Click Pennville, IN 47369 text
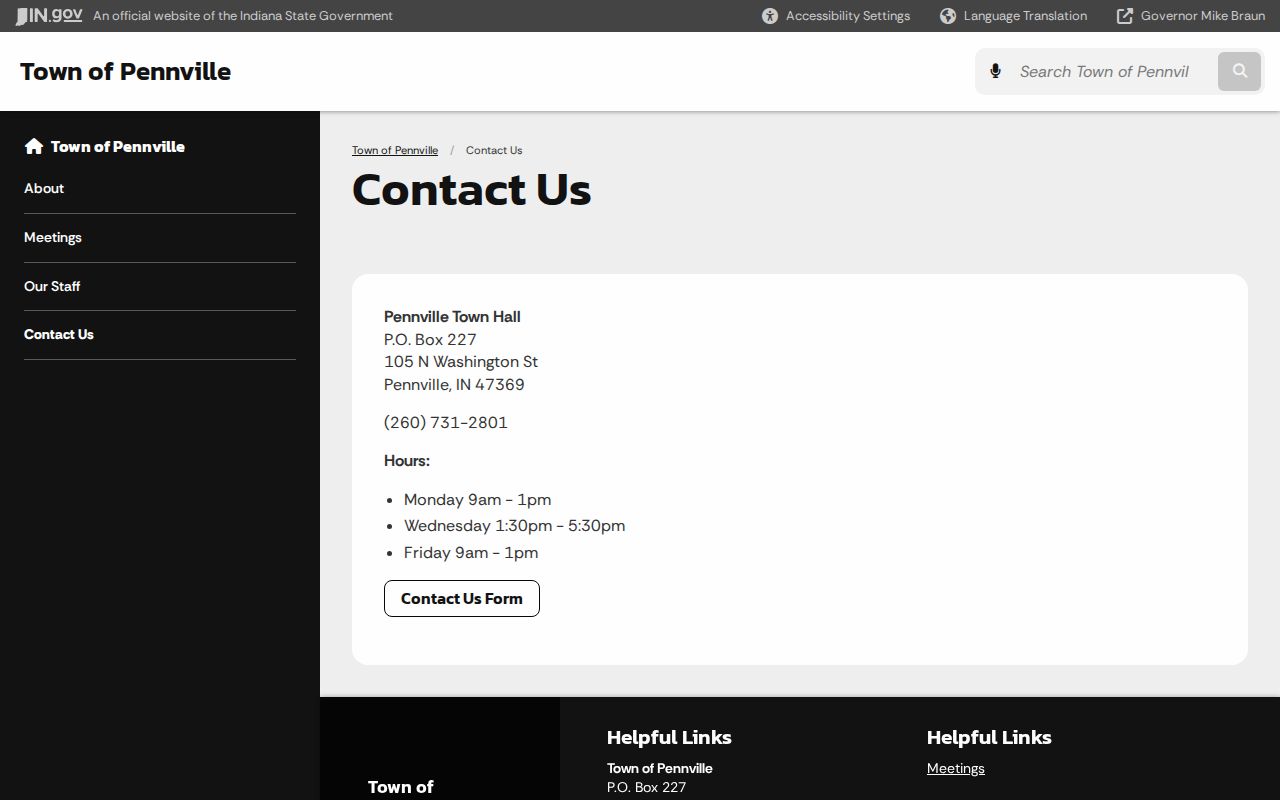This screenshot has height=800, width=1280. tap(454, 385)
